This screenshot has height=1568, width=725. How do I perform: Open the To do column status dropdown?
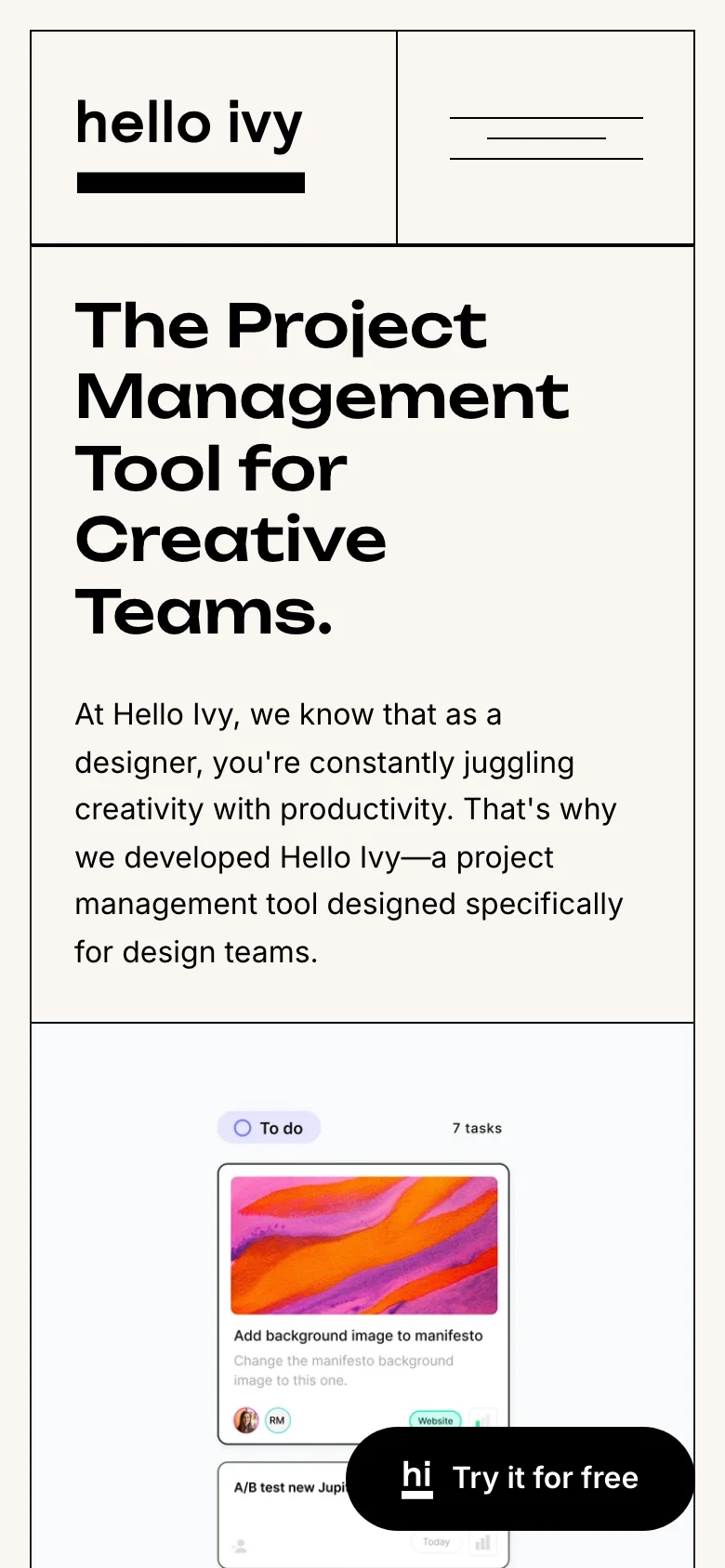[x=269, y=1127]
